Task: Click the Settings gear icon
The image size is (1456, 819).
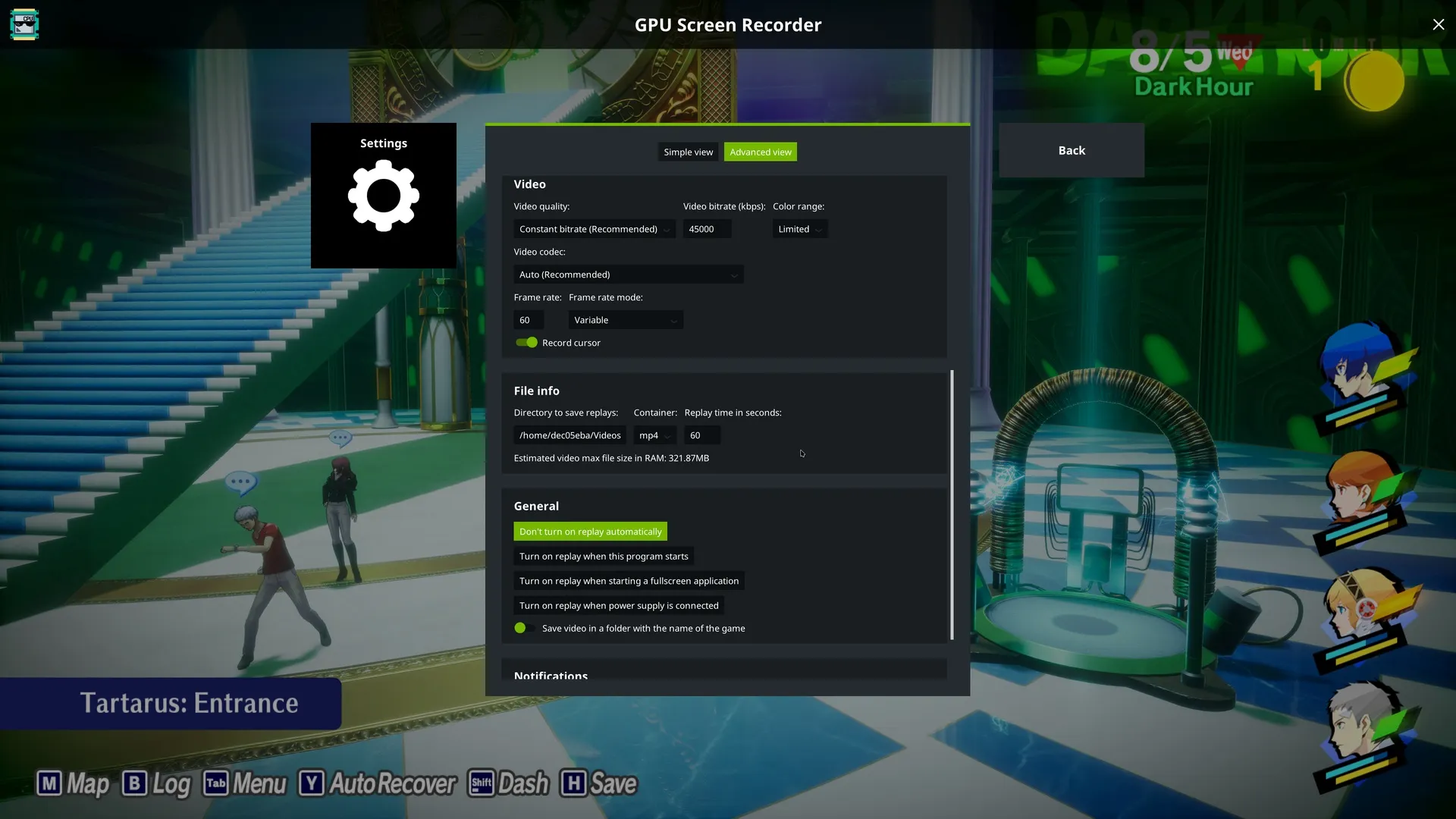Action: (383, 196)
